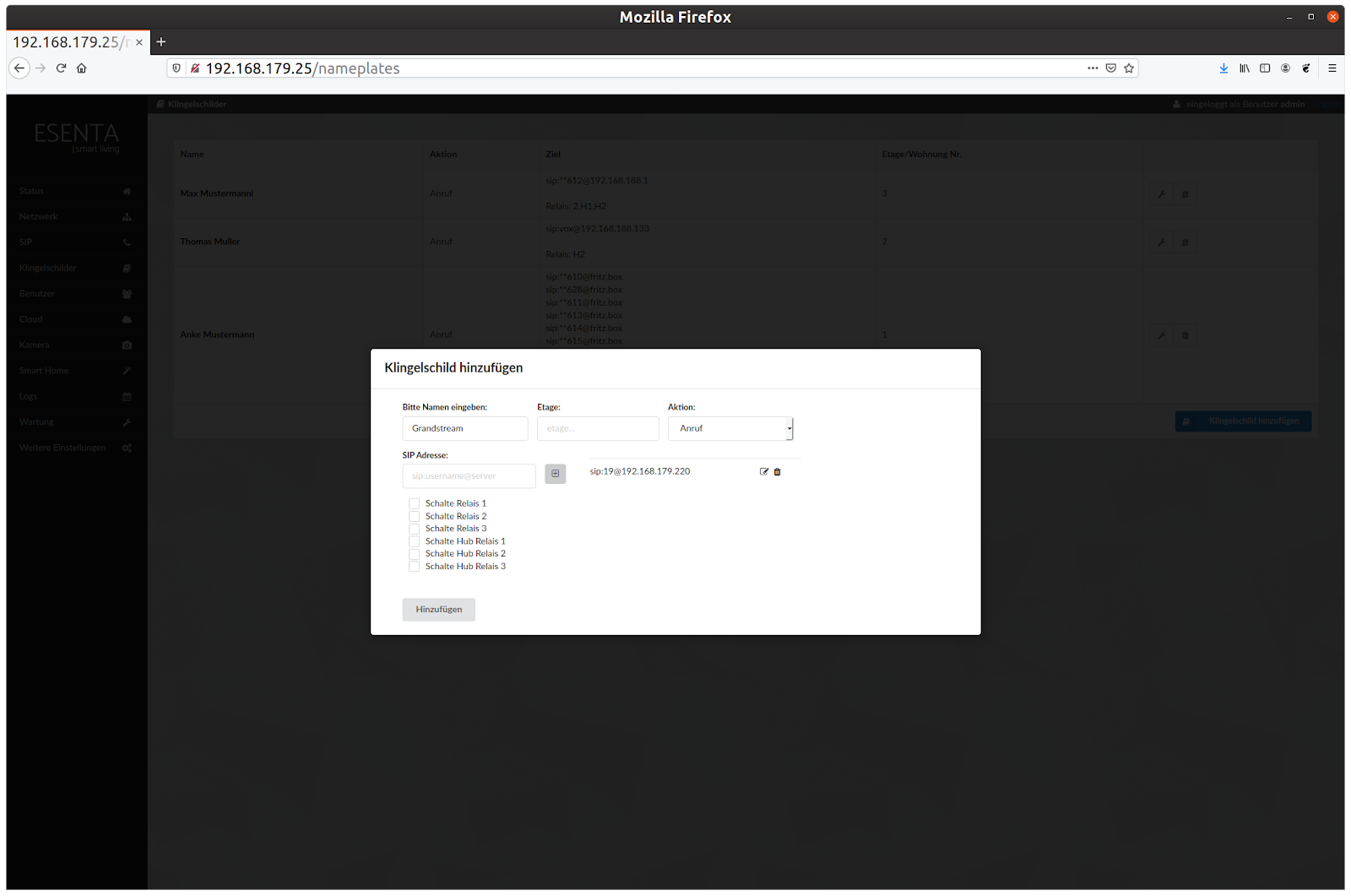Screen dimensions: 1351x896
Task: Check Schalte Hub Relais 3
Action: point(415,567)
